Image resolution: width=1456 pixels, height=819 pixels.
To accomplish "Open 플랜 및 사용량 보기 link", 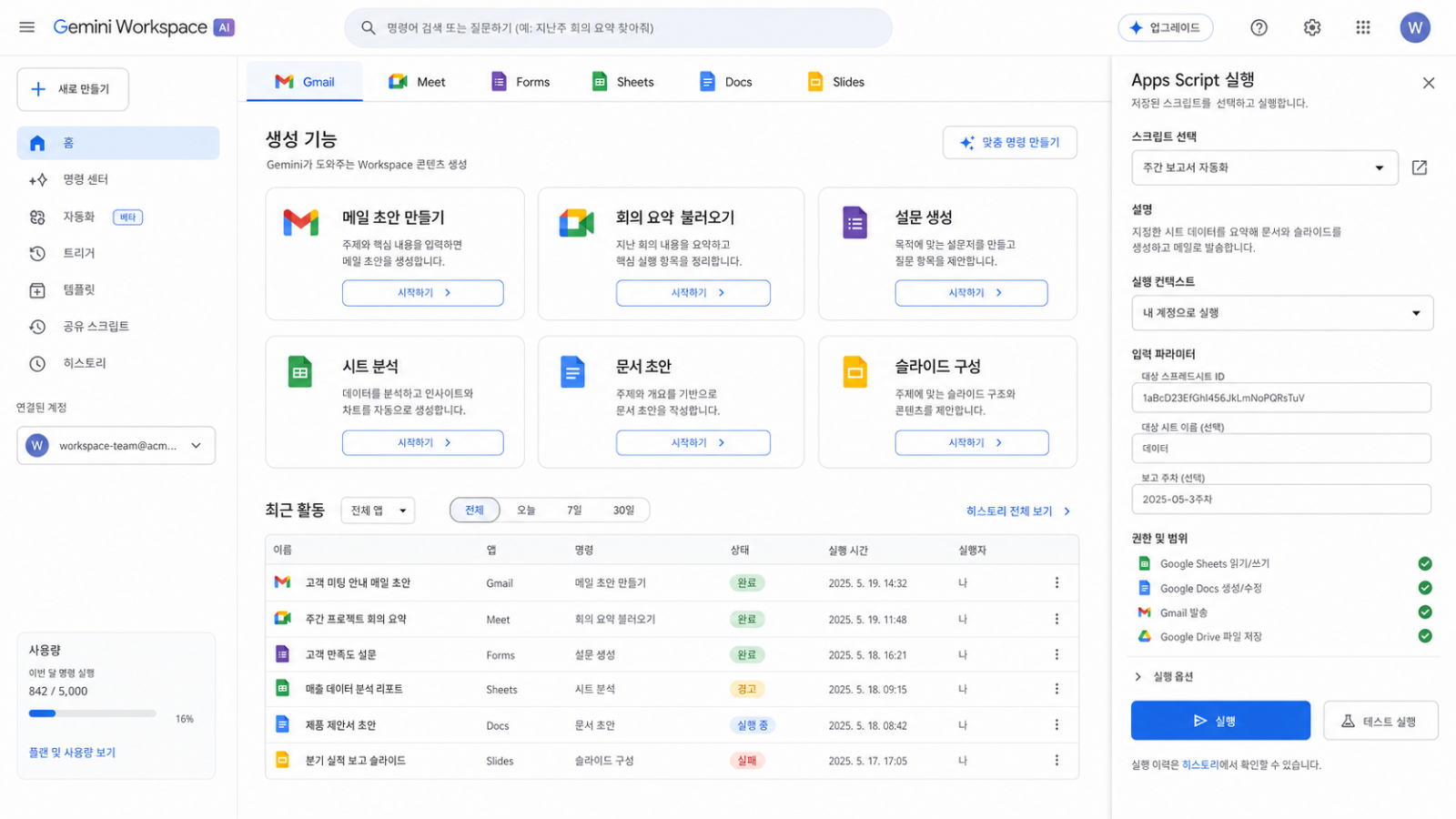I will (x=72, y=753).
